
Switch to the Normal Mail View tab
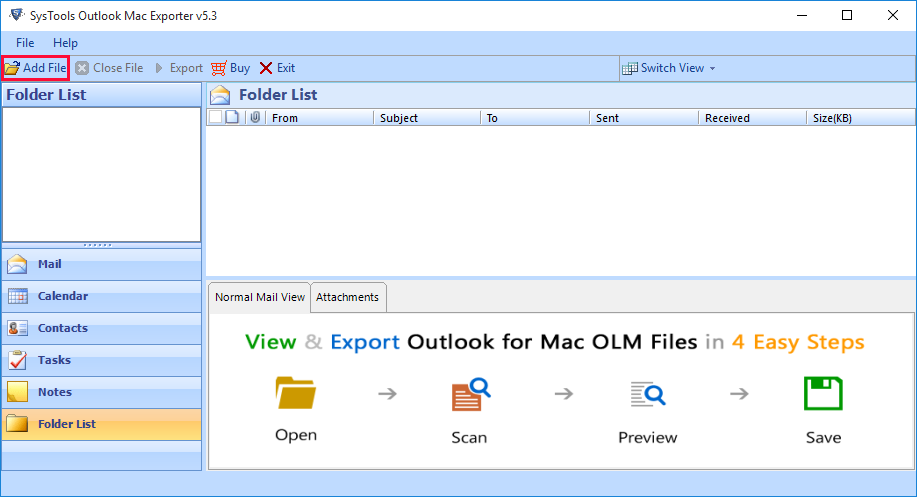coord(260,297)
